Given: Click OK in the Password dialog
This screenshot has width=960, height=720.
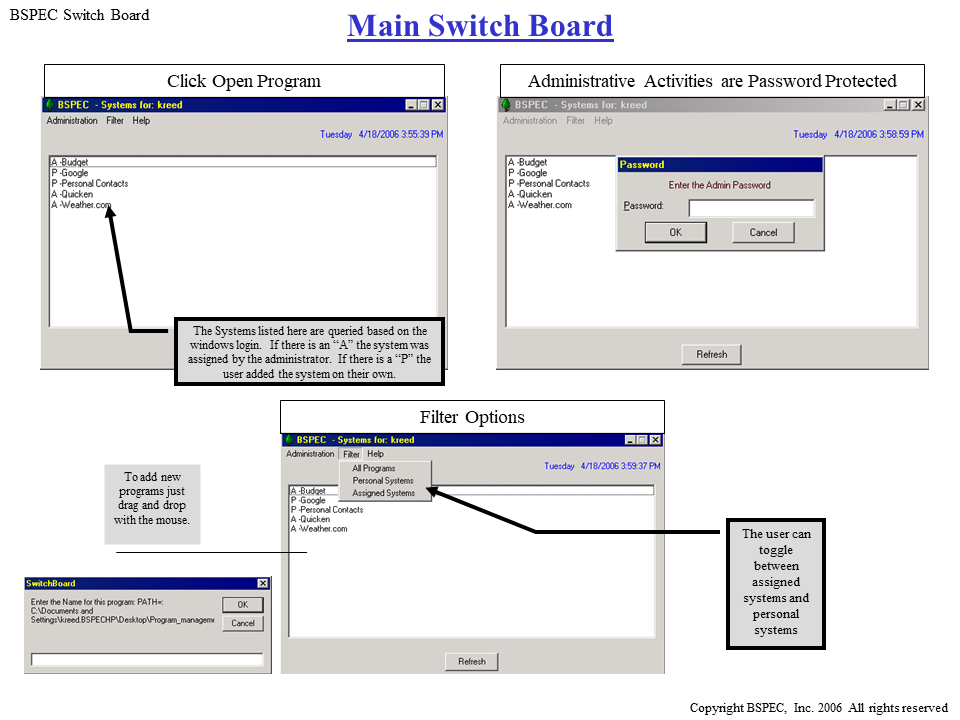Looking at the screenshot, I should pos(675,232).
